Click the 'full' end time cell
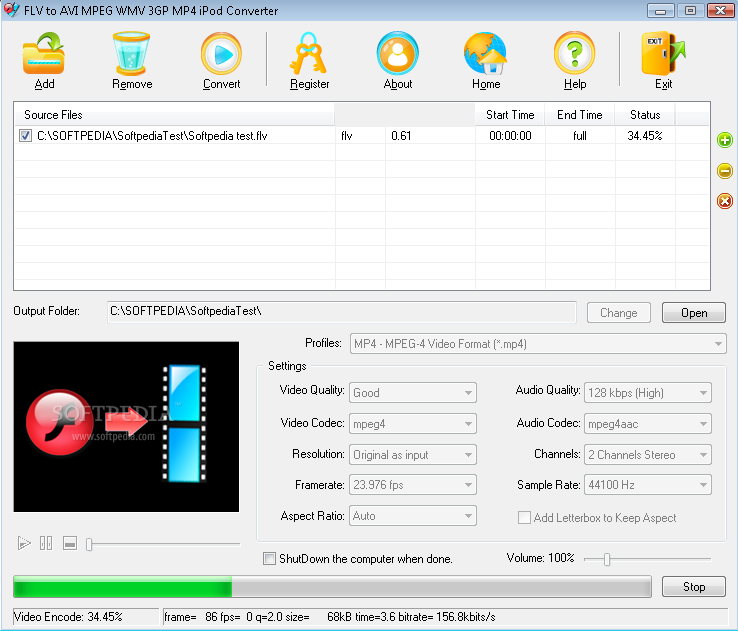738x631 pixels. [580, 136]
